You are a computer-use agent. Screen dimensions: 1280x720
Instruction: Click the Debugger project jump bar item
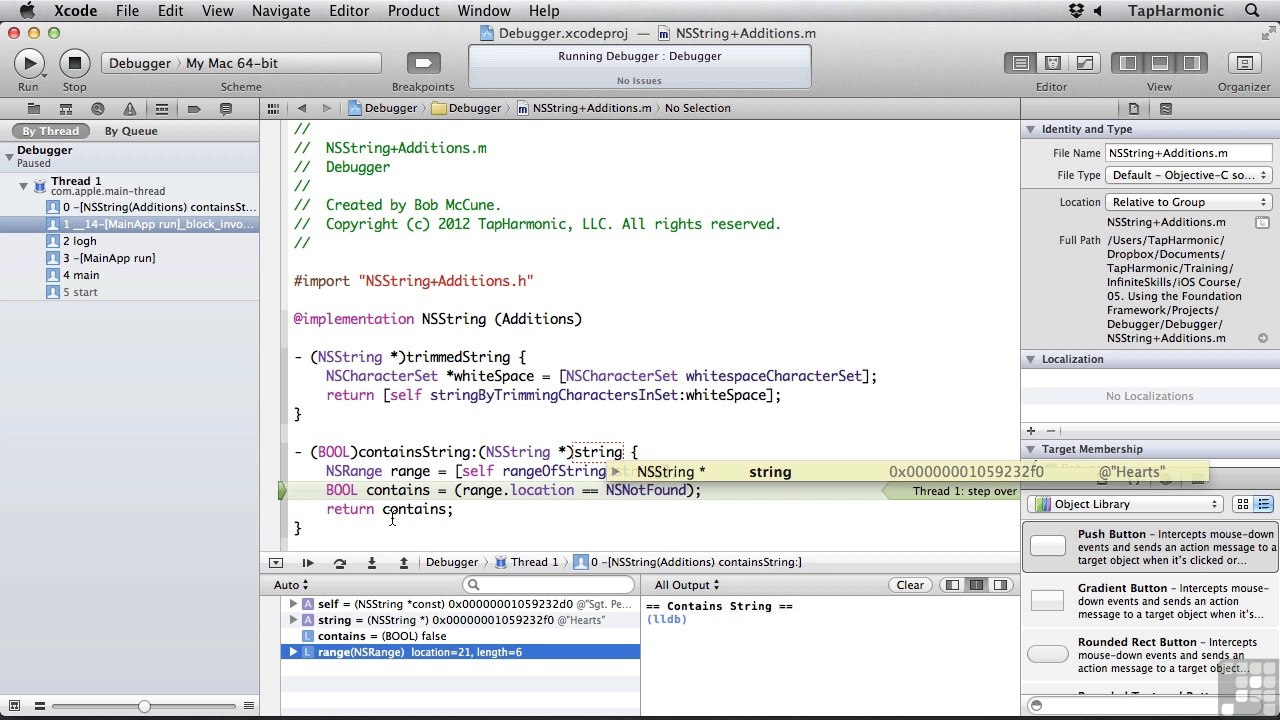382,108
